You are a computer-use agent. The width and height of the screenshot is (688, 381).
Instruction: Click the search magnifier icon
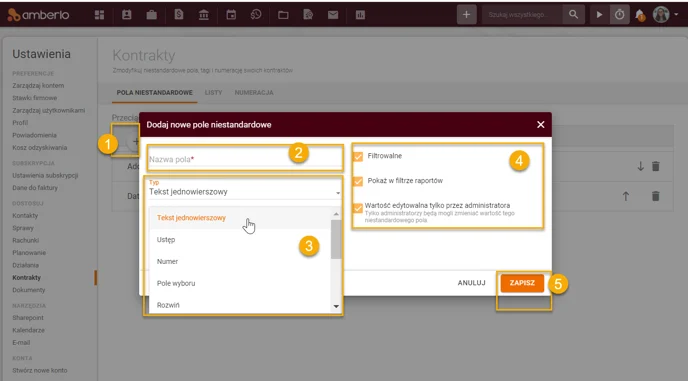click(573, 14)
